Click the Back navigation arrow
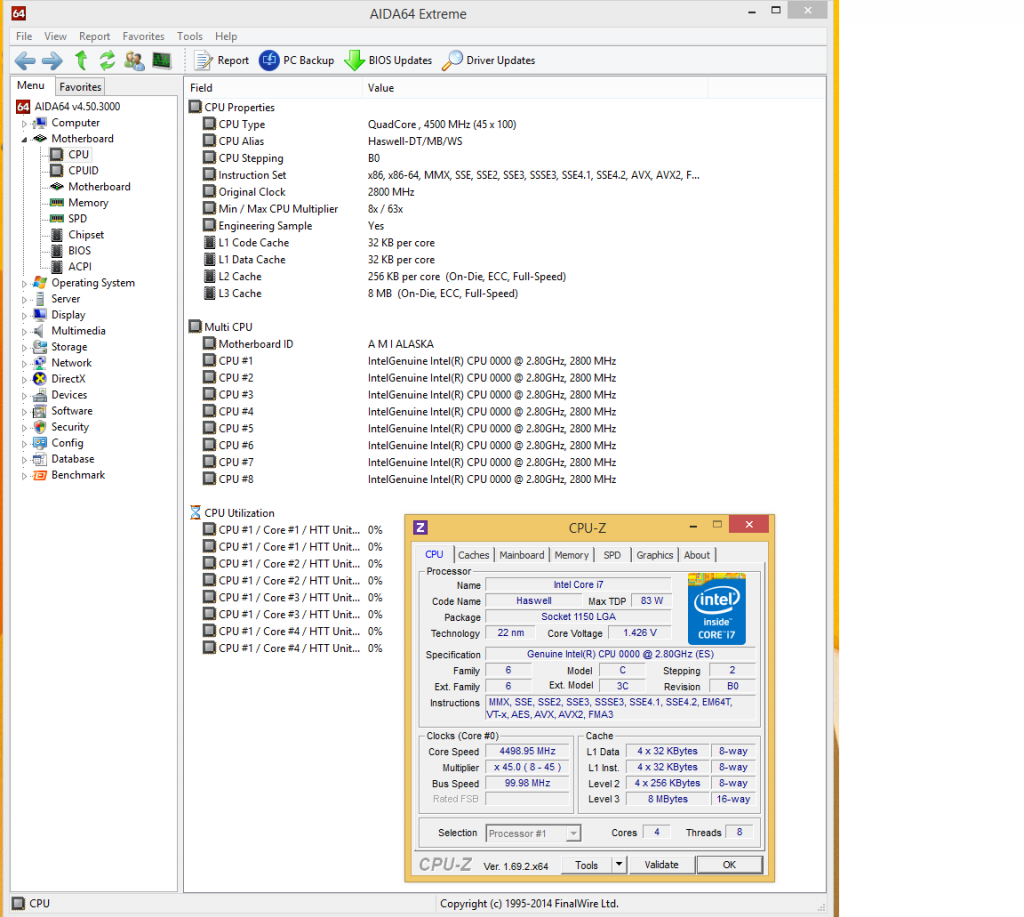 pyautogui.click(x=25, y=61)
